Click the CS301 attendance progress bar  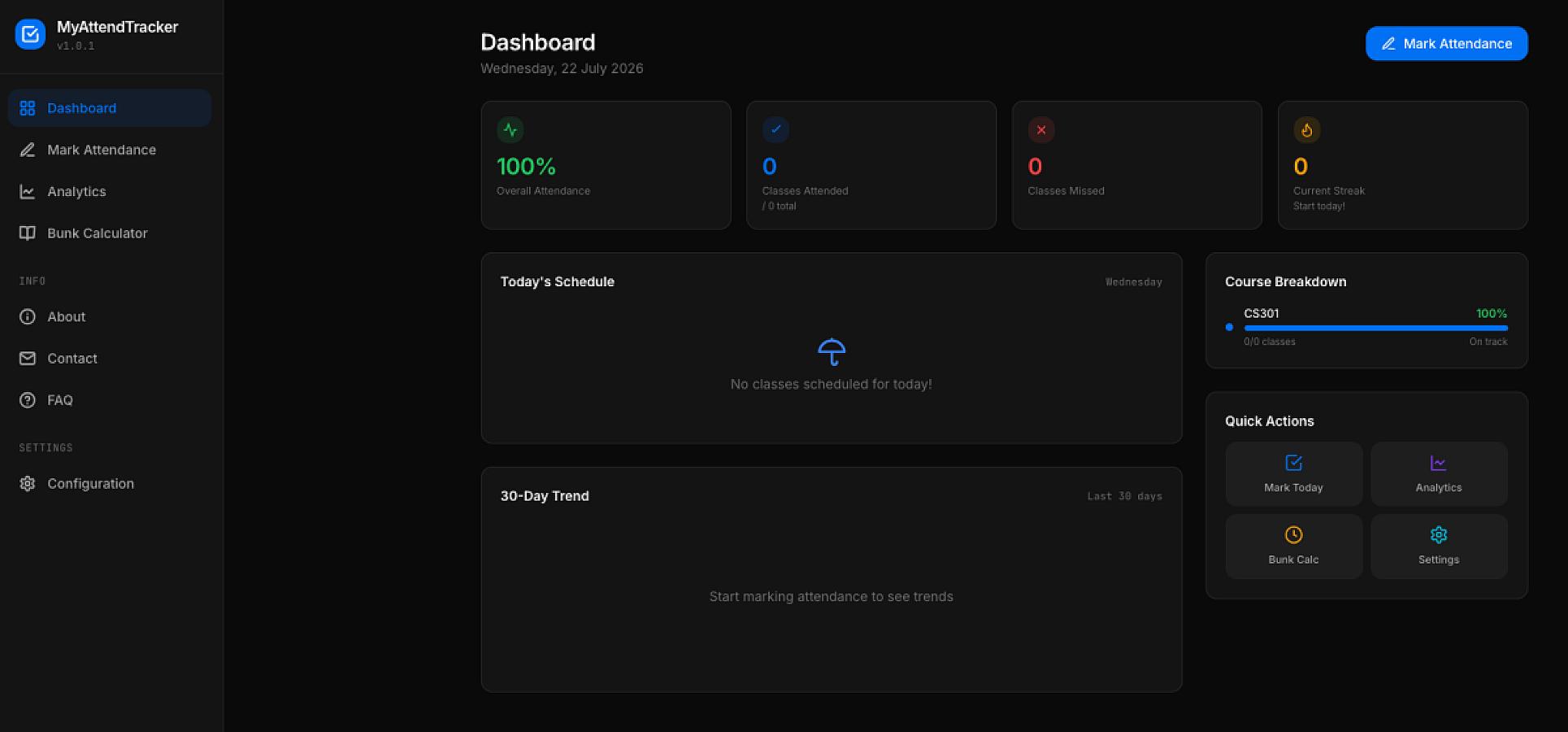pyautogui.click(x=1375, y=328)
